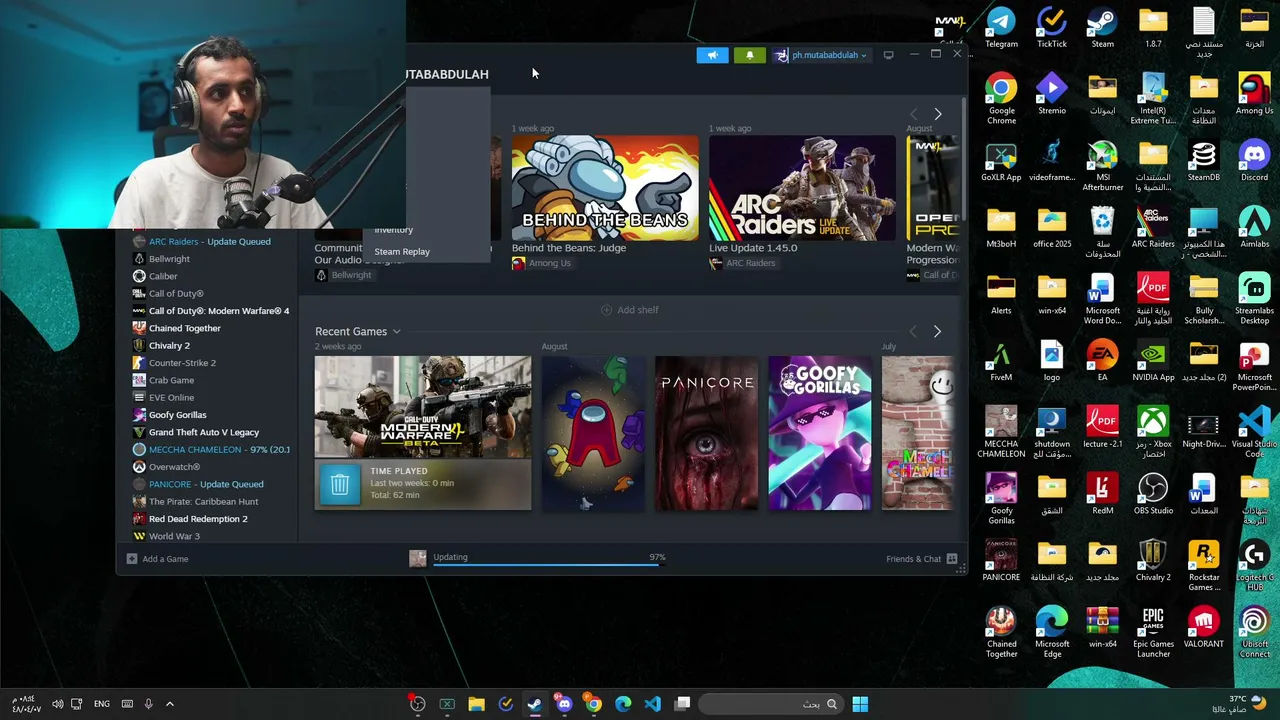Click the trash icon on Modern Warfare card
The height and width of the screenshot is (720, 1280).
(x=340, y=485)
